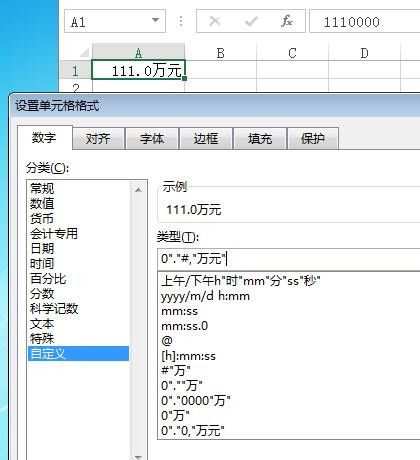Select 货币 in the category list
Image resolution: width=420 pixels, height=460 pixels.
pos(42,219)
